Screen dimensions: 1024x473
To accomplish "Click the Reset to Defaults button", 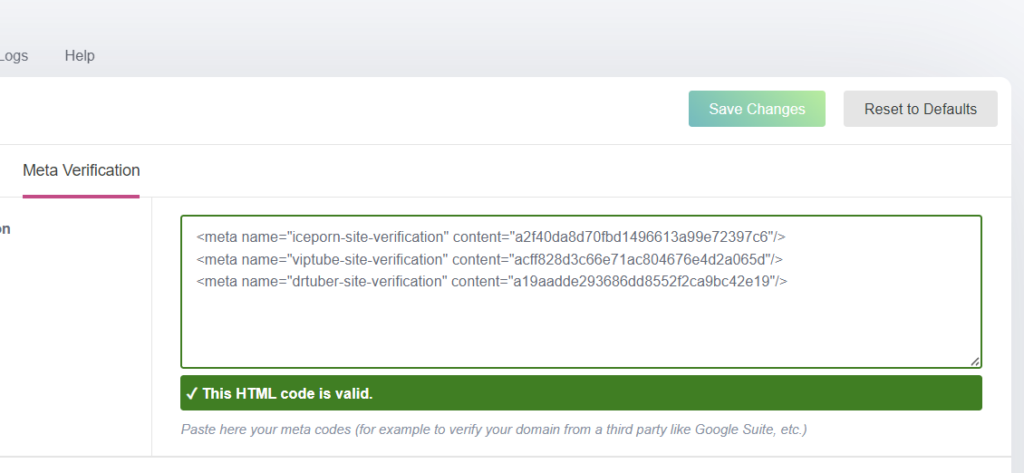I will coord(920,109).
